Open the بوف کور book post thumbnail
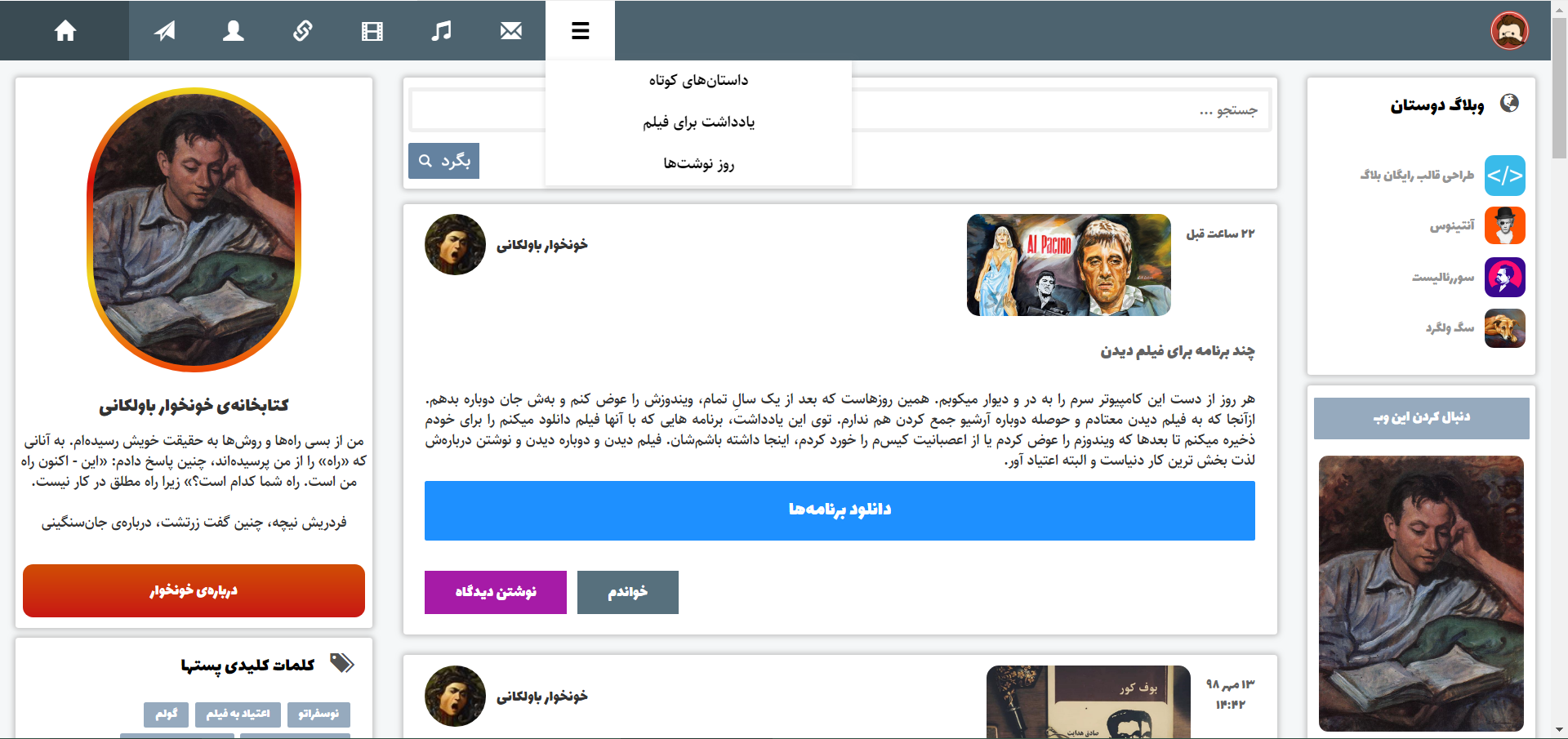This screenshot has height=739, width=1568. click(x=1088, y=702)
